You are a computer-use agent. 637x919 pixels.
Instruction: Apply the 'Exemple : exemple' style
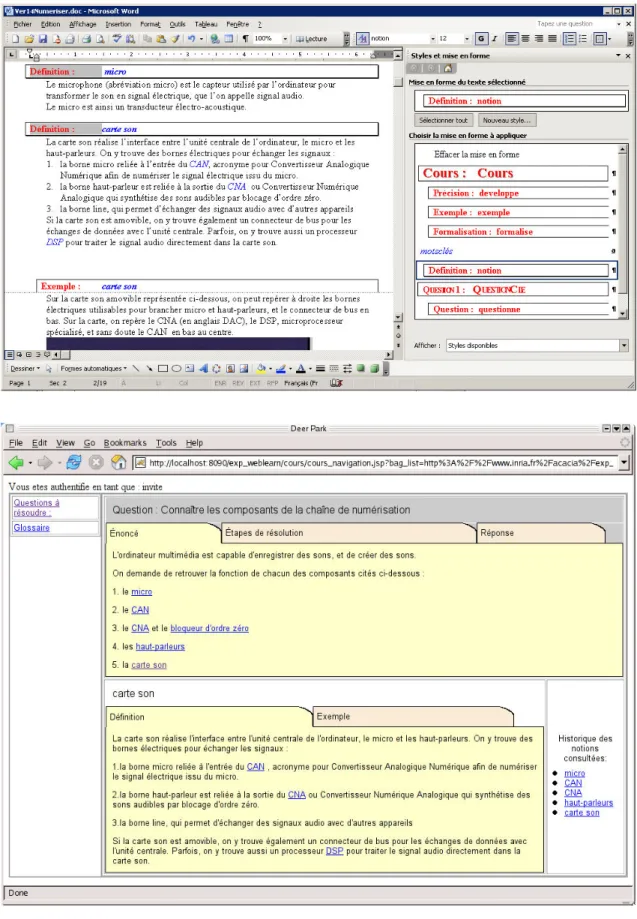pyautogui.click(x=518, y=212)
